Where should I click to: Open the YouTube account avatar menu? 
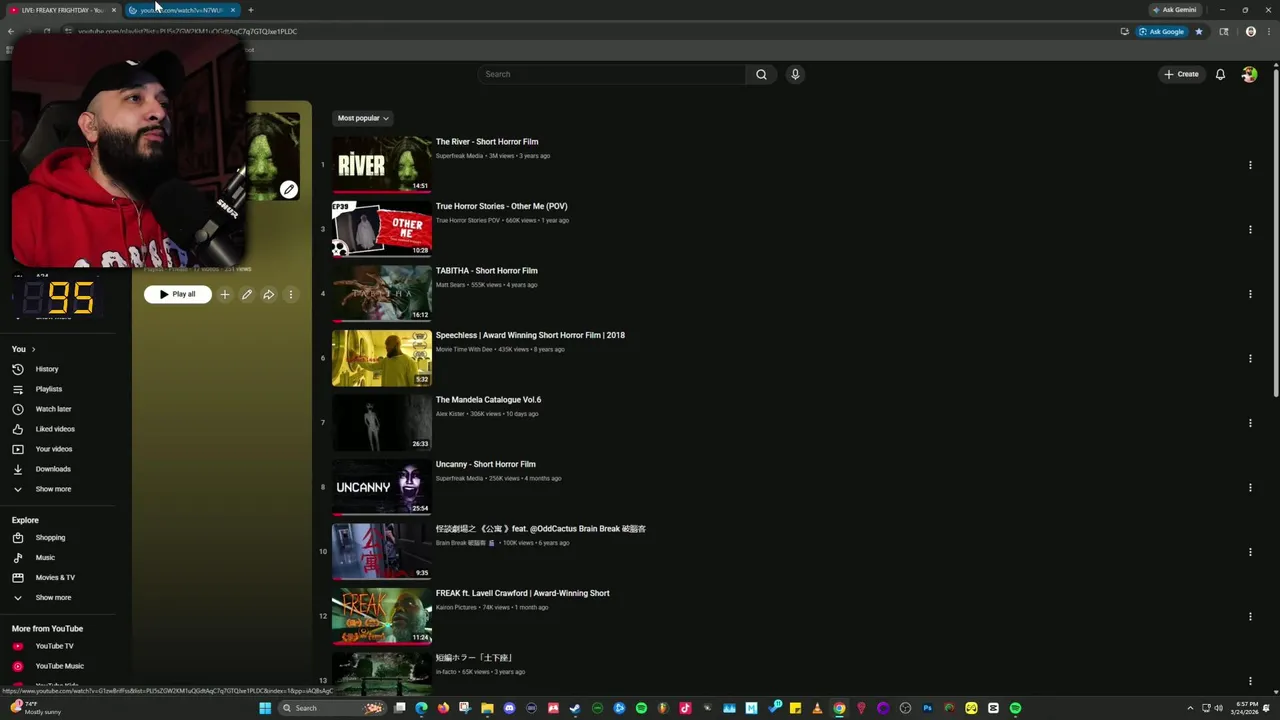(x=1249, y=74)
